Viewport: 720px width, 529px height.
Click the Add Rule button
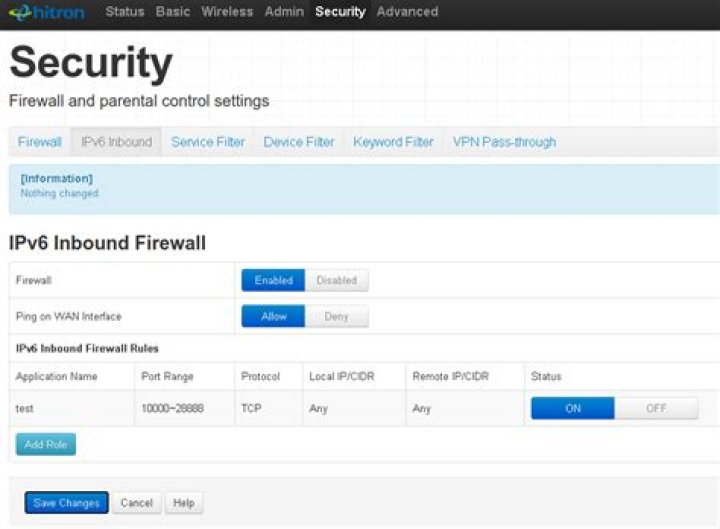click(x=46, y=444)
